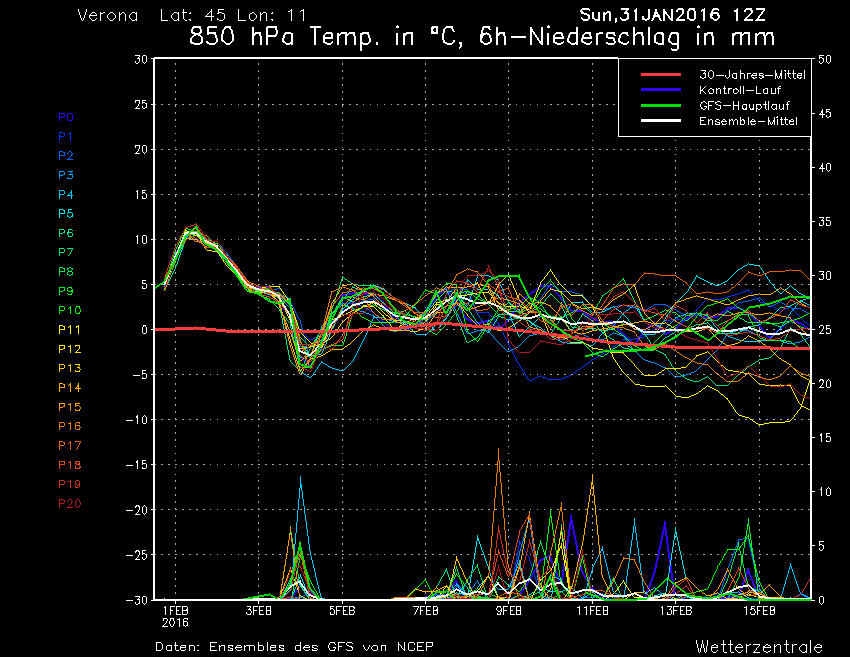The width and height of the screenshot is (850, 657).
Task: Click the P0 ensemble member label
Action: tap(66, 117)
